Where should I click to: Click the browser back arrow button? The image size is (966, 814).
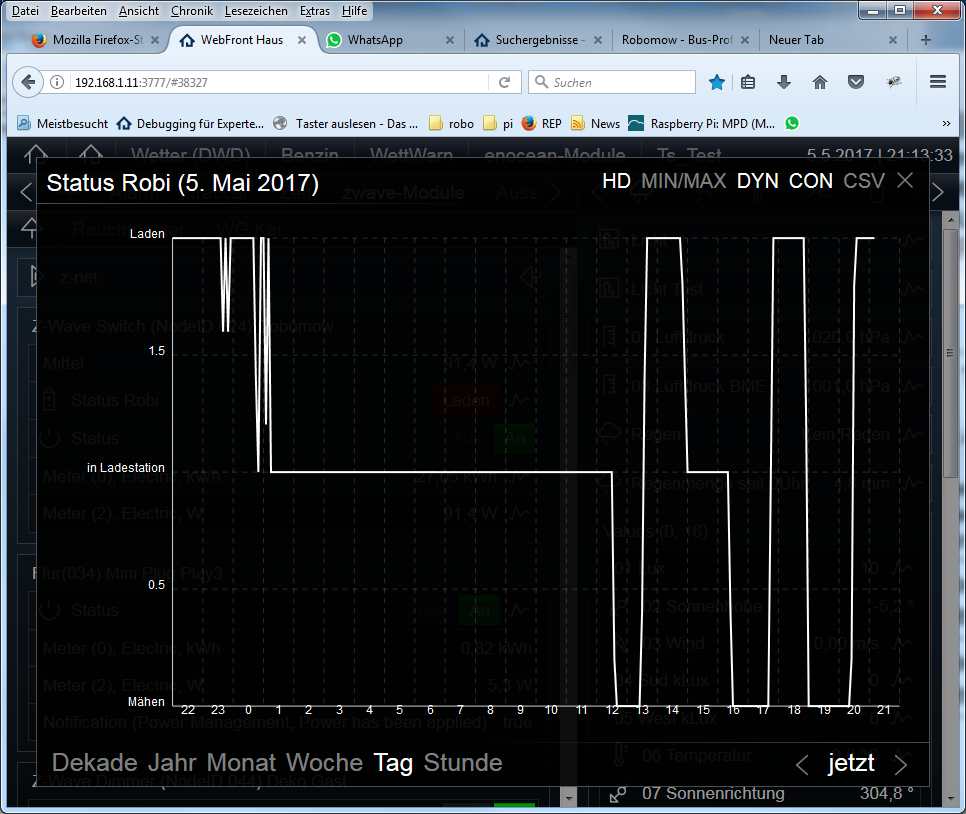[28, 83]
